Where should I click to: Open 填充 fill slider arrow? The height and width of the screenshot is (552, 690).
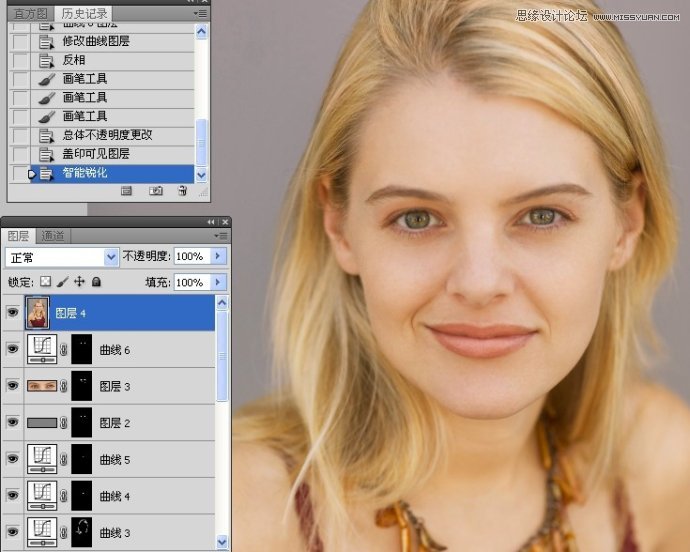pos(218,282)
